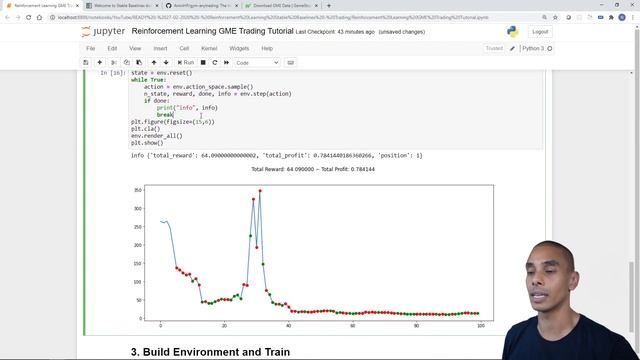This screenshot has width=640, height=360.
Task: Click the Jupyter logo
Action: click(103, 31)
